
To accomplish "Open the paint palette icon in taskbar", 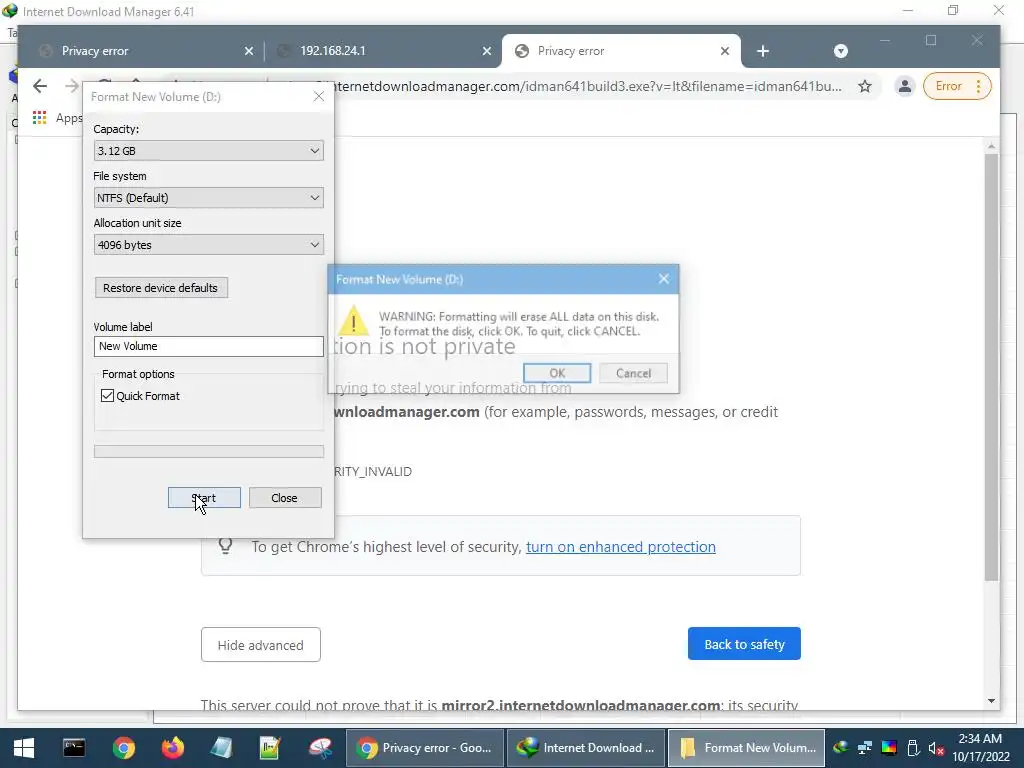I will (x=320, y=748).
